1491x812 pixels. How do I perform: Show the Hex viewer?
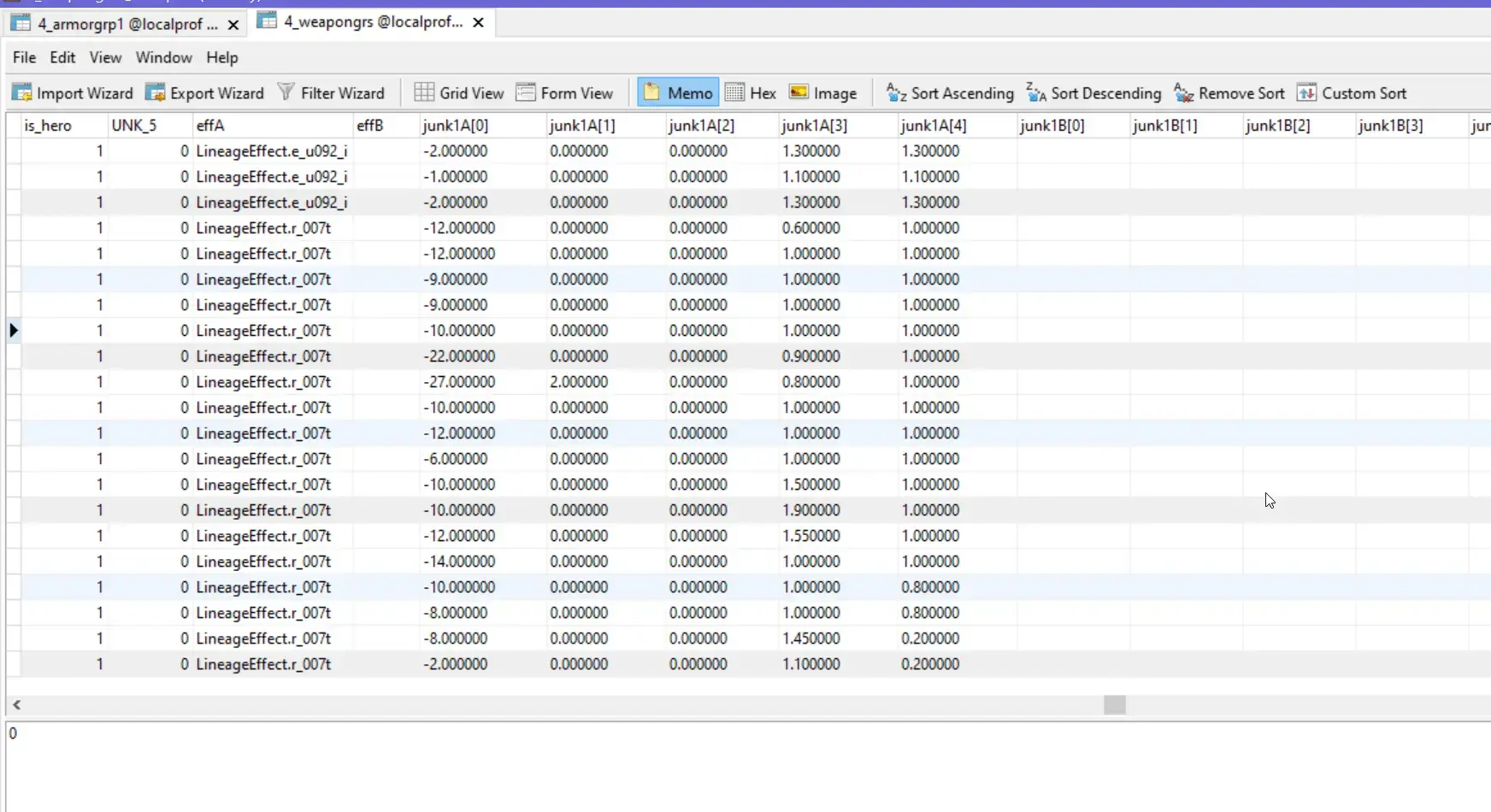point(751,93)
